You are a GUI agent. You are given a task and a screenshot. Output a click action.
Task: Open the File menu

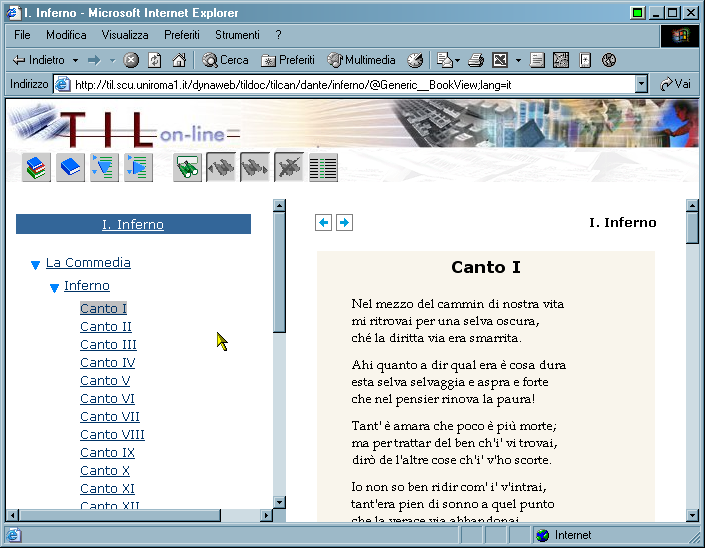coord(22,35)
